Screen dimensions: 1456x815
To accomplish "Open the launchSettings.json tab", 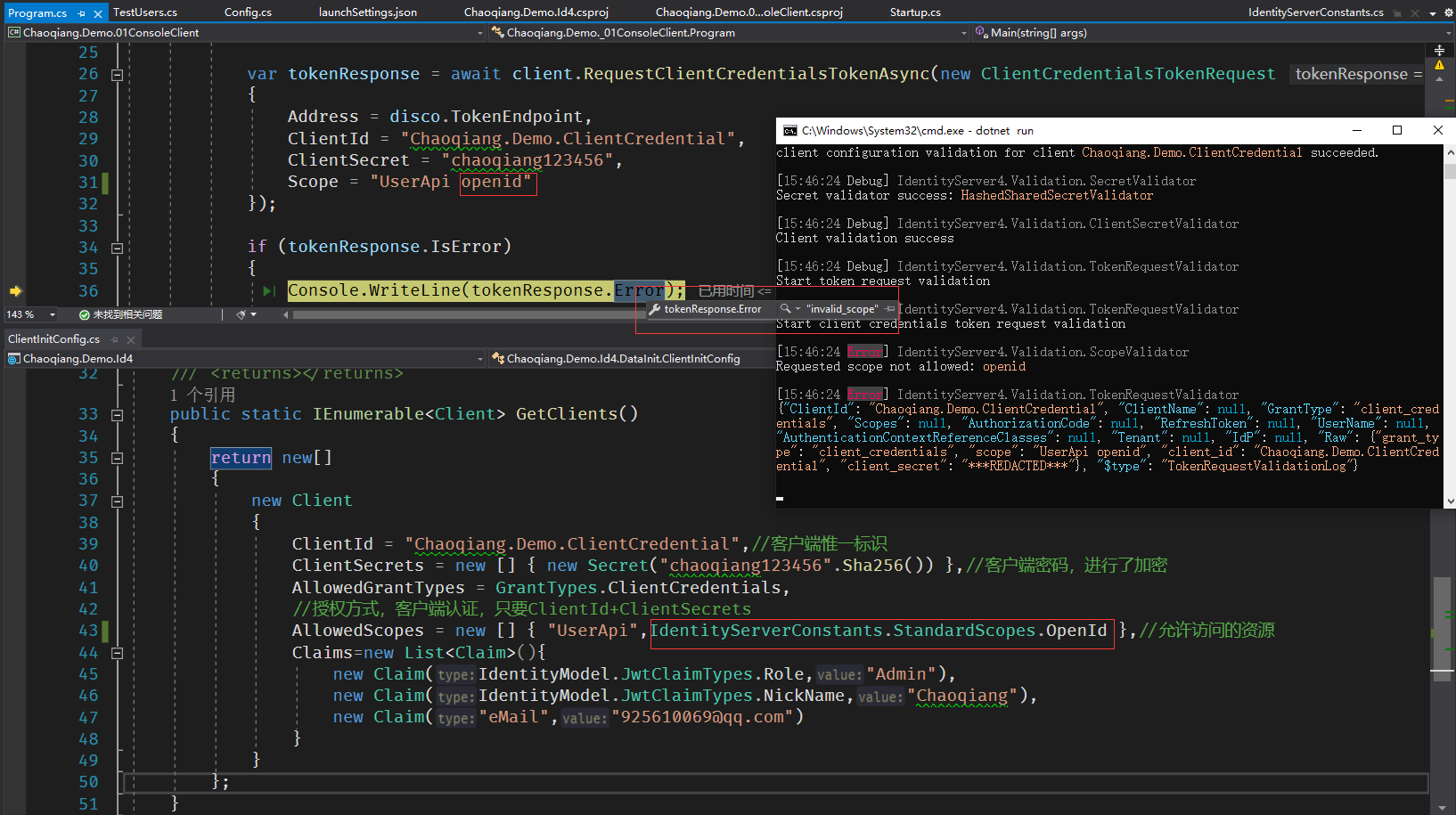I will tap(367, 12).
